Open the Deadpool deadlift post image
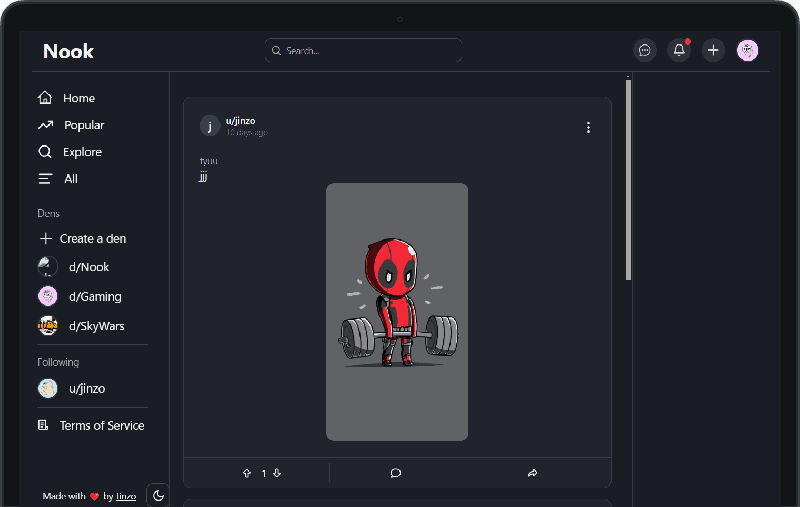This screenshot has width=800, height=507. click(x=397, y=312)
